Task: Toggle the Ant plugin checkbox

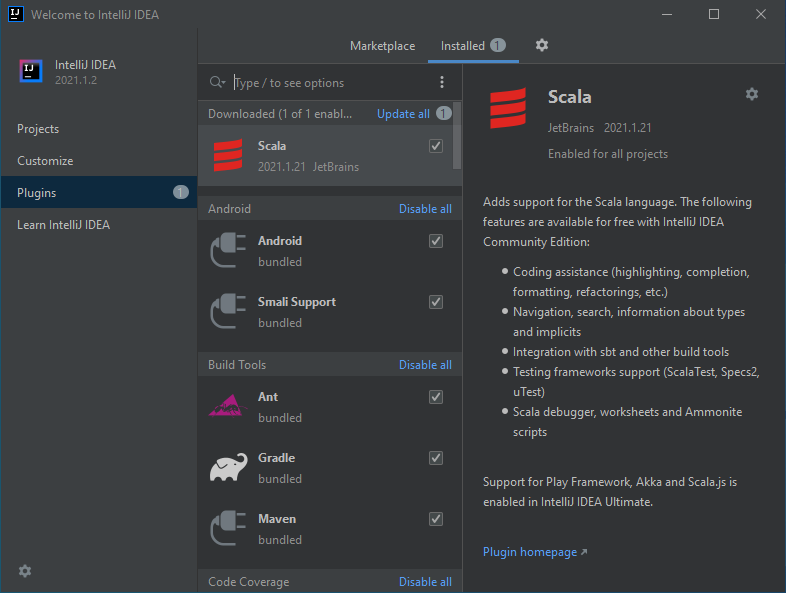Action: coord(436,397)
